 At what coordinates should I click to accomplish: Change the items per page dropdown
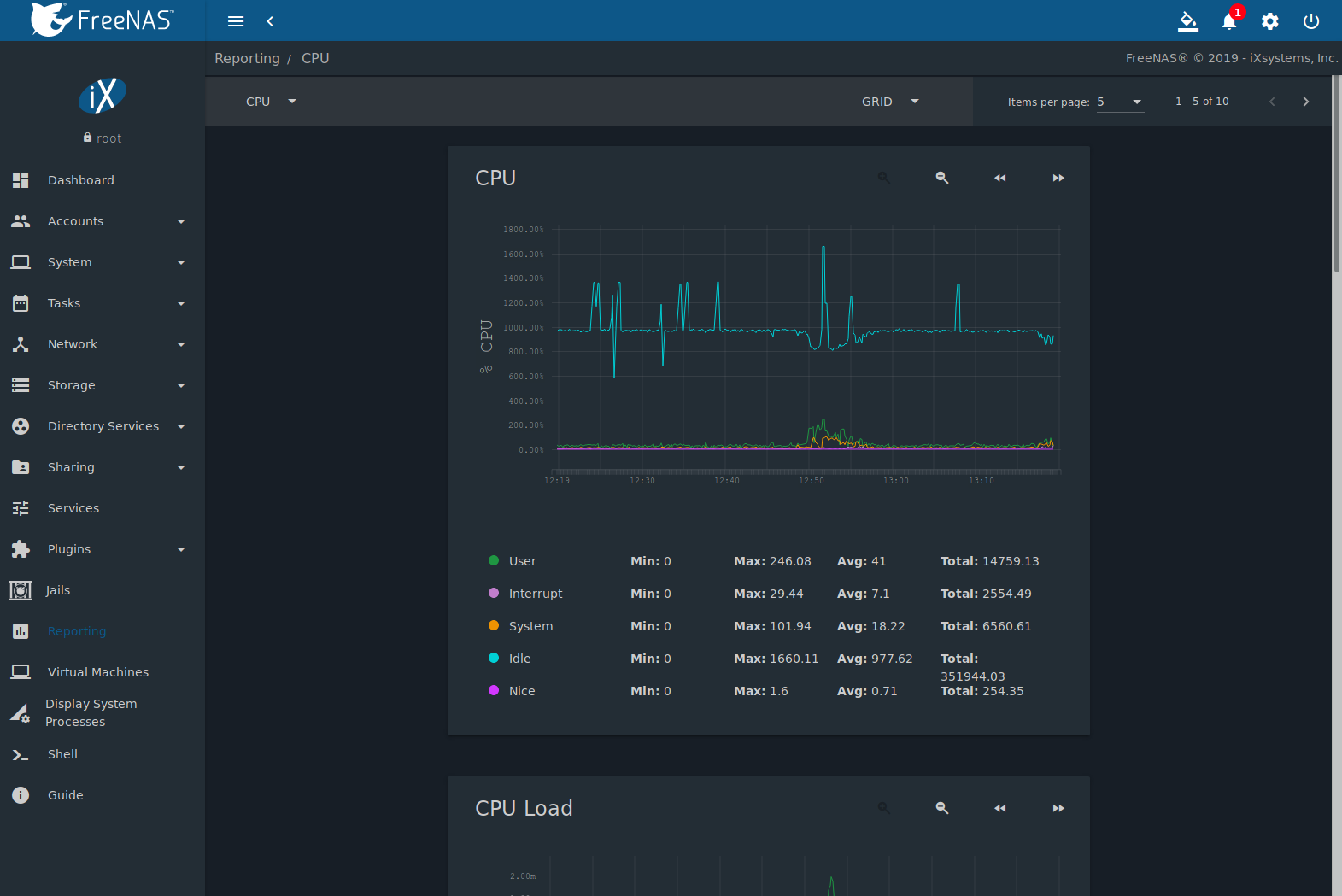tap(1119, 102)
